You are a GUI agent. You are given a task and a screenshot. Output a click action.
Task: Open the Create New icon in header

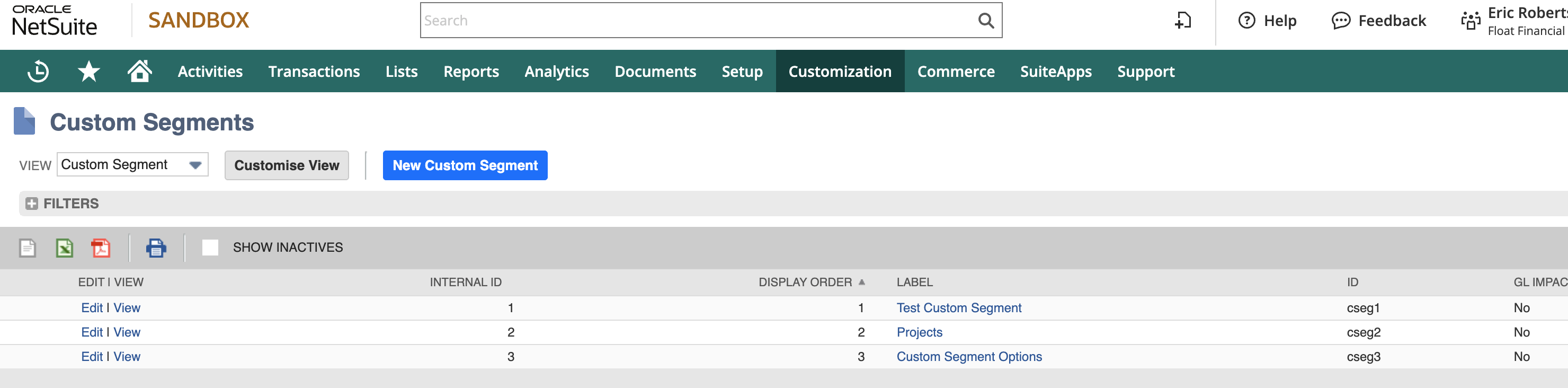(1182, 21)
